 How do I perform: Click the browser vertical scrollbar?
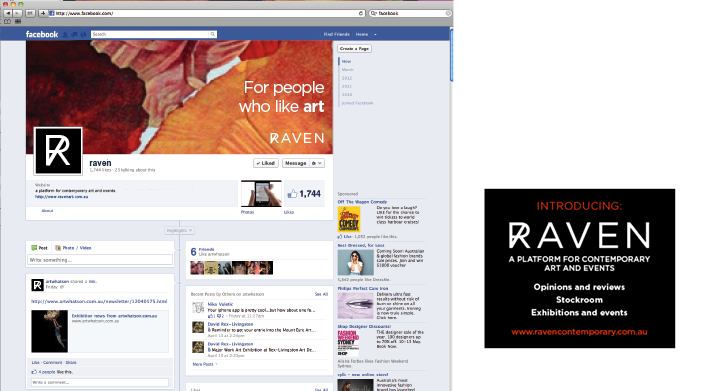[x=451, y=54]
